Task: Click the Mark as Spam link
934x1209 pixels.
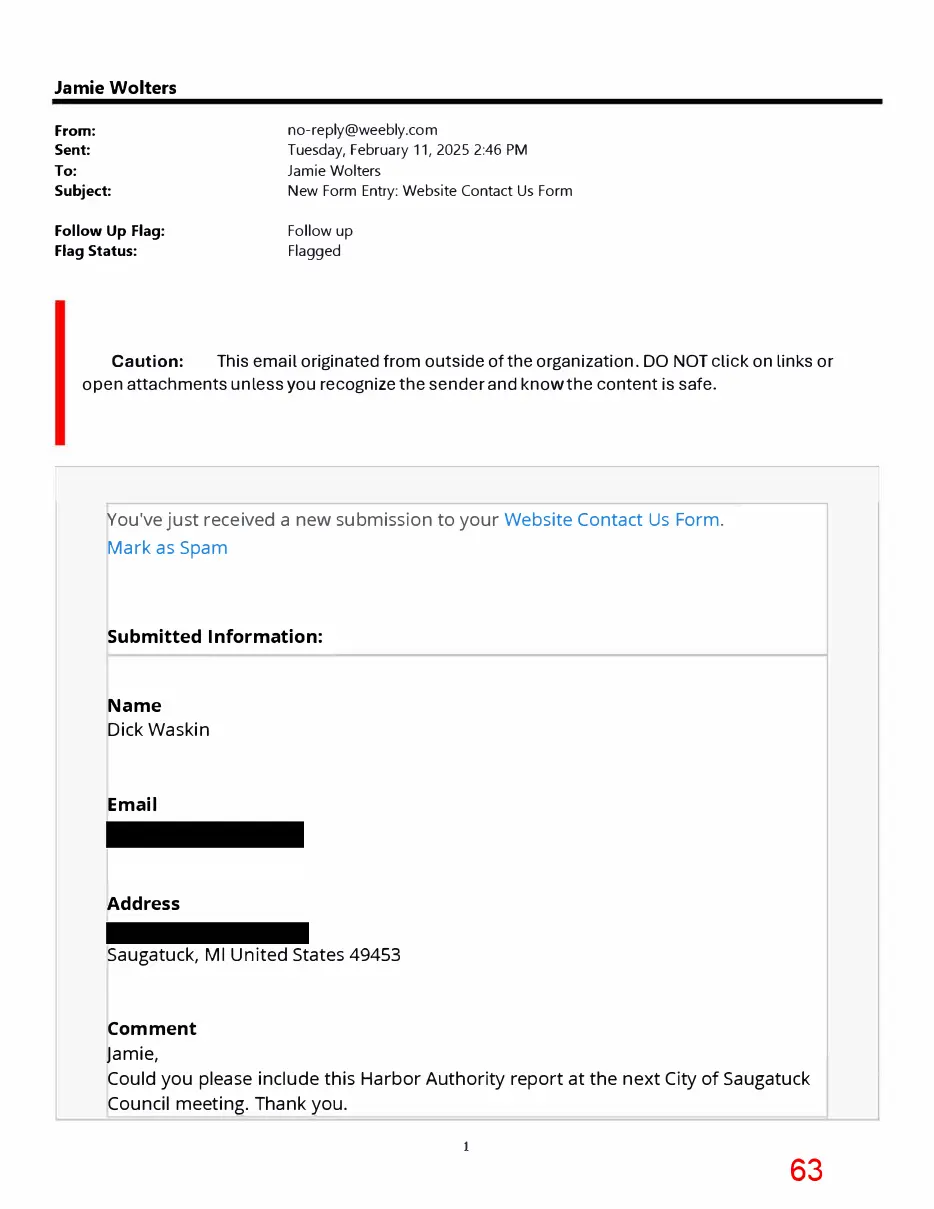Action: [x=167, y=548]
